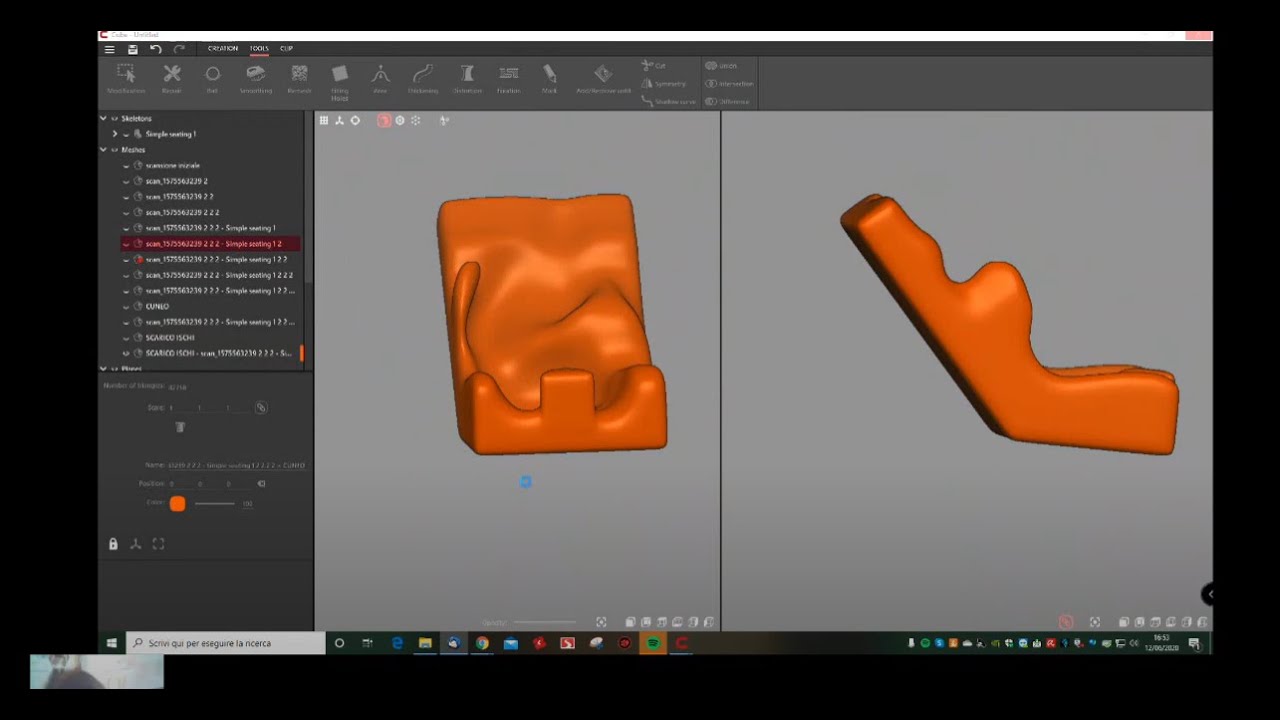Toggle visibility of scan_1575563239 2 2 2 mesh
1280x720 pixels.
click(126, 212)
